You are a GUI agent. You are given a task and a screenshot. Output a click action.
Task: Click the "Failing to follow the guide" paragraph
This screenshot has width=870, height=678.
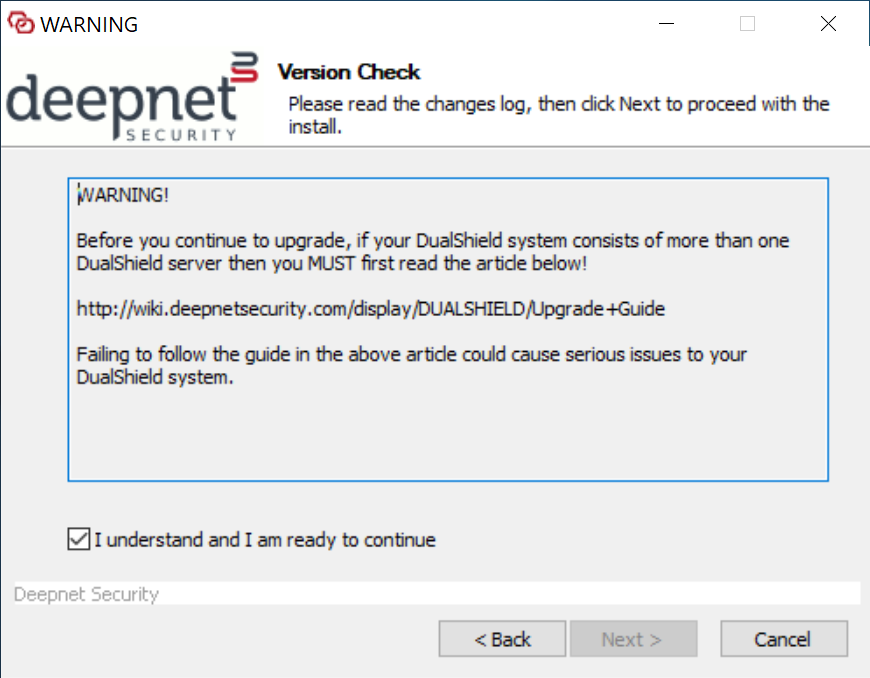coord(411,366)
